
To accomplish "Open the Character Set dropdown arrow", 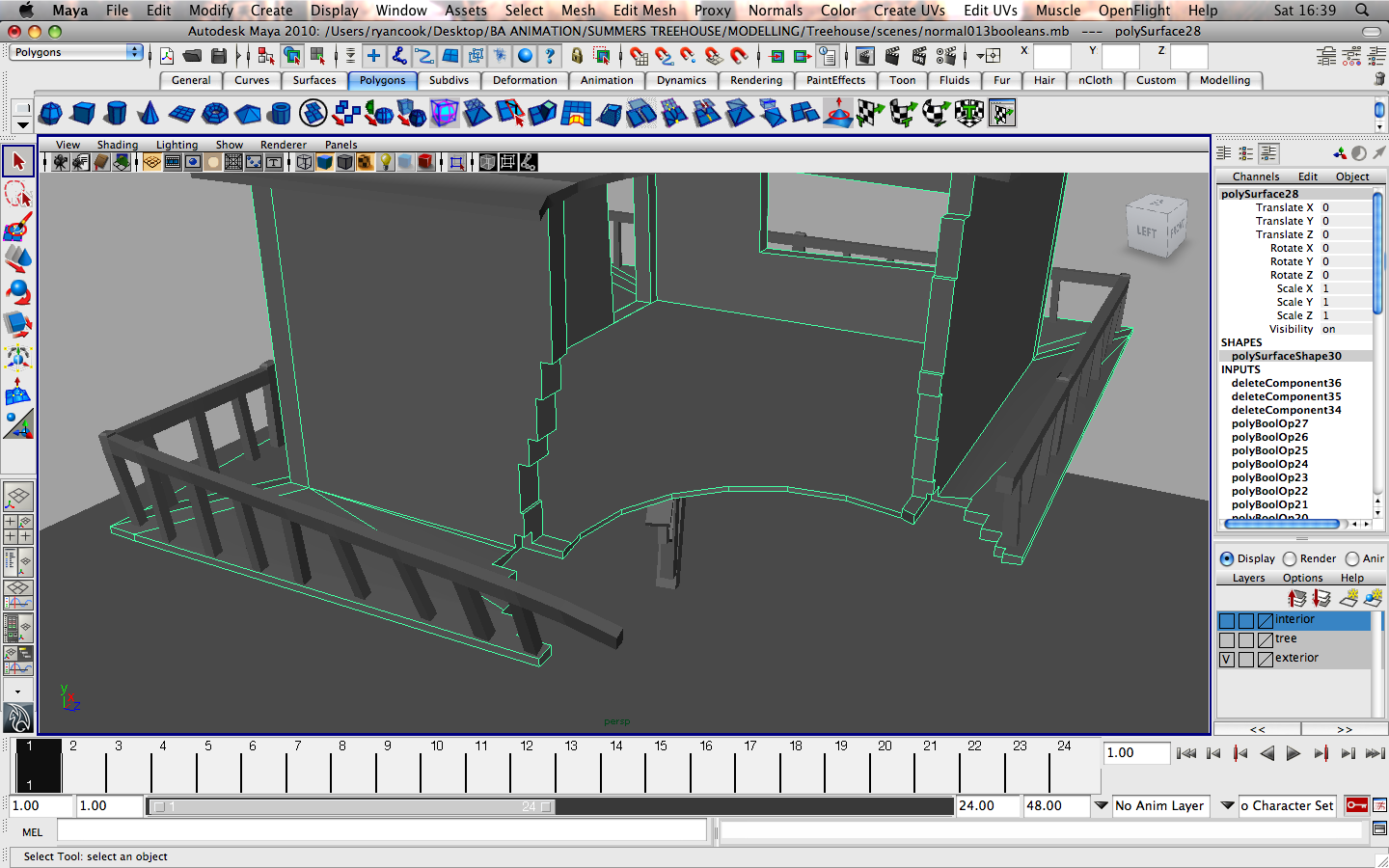I will 1227,805.
